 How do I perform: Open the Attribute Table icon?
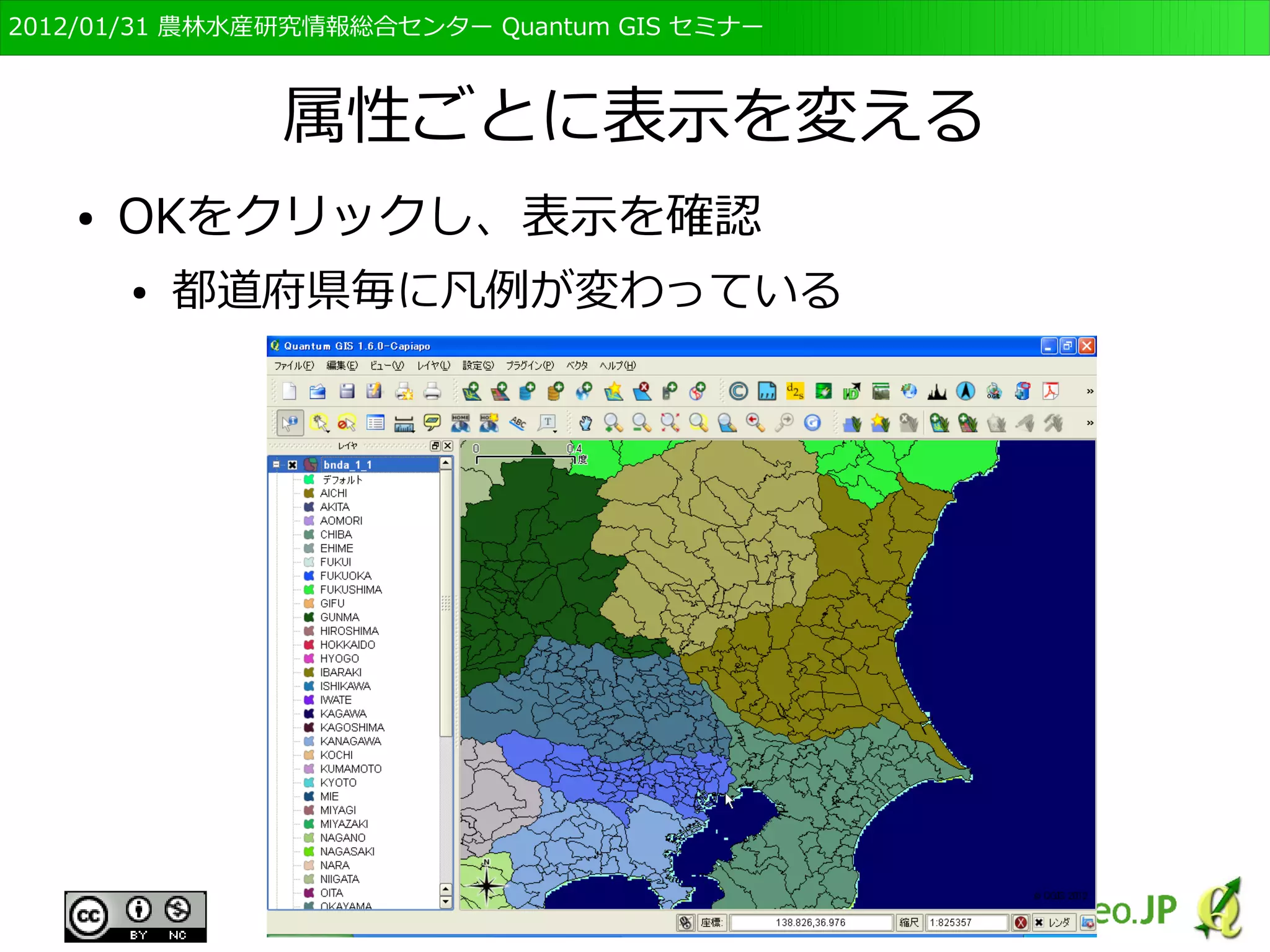tap(375, 423)
